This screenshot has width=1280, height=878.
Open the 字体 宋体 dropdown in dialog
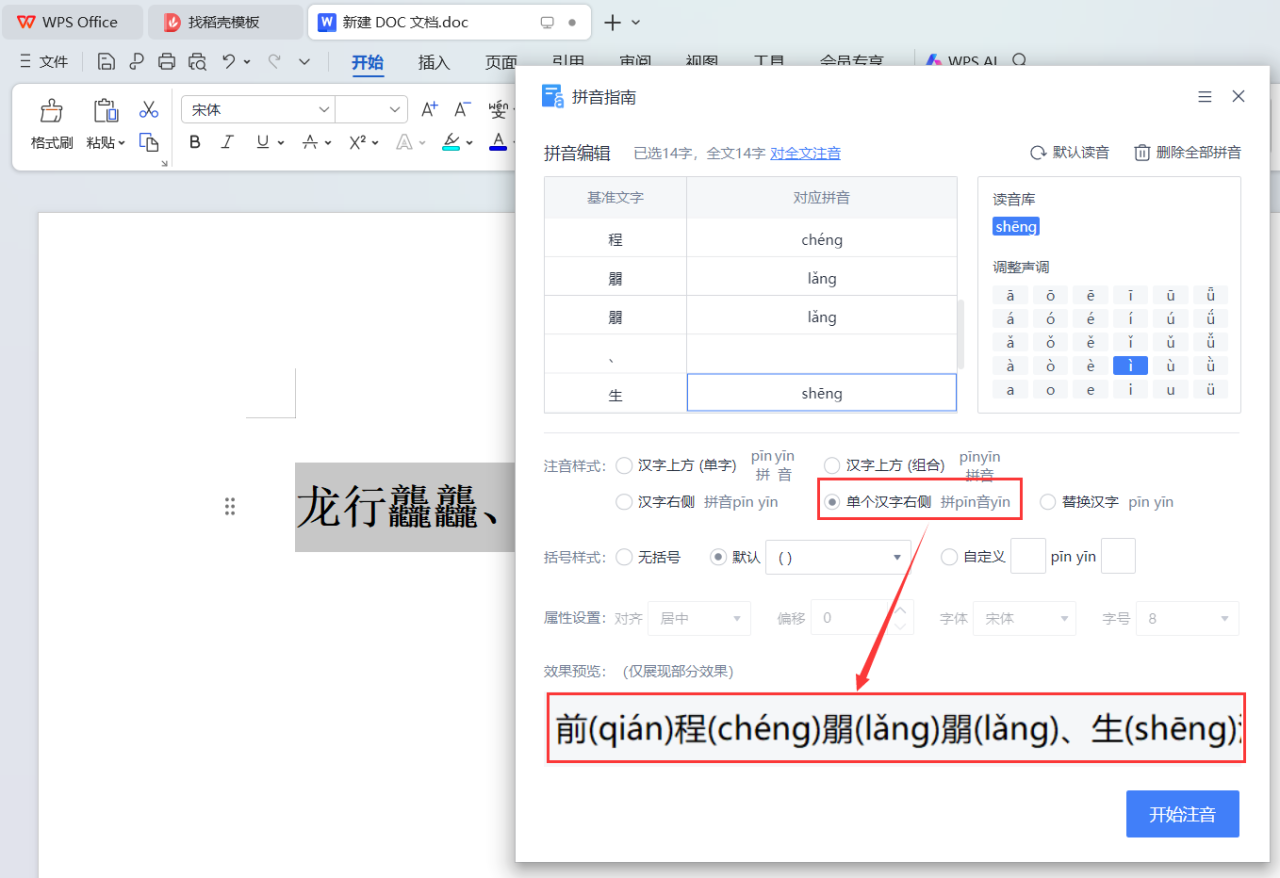click(x=1025, y=618)
